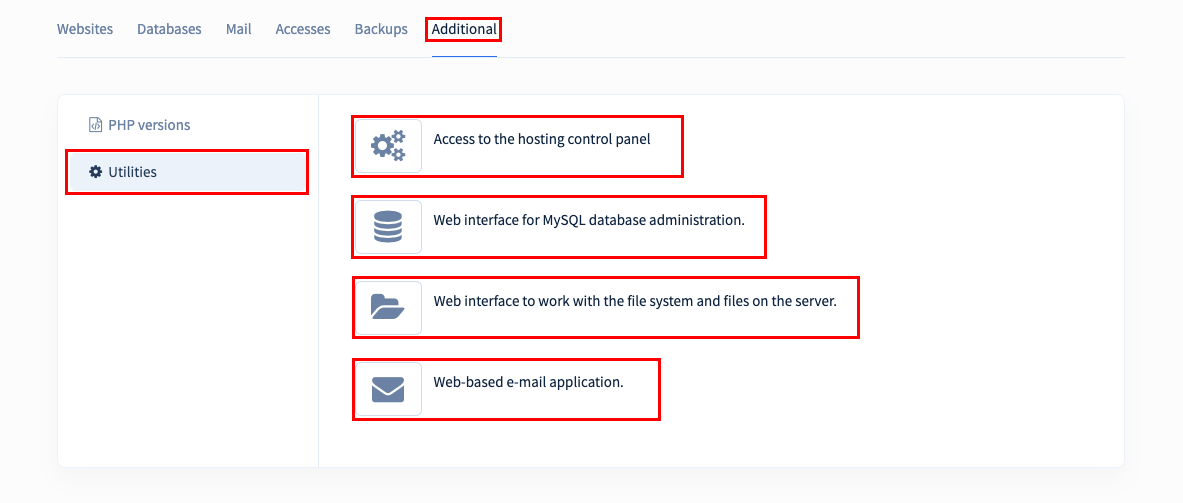This screenshot has width=1183, height=503.
Task: Click 'Access to the hosting control panel' text
Action: pos(542,139)
